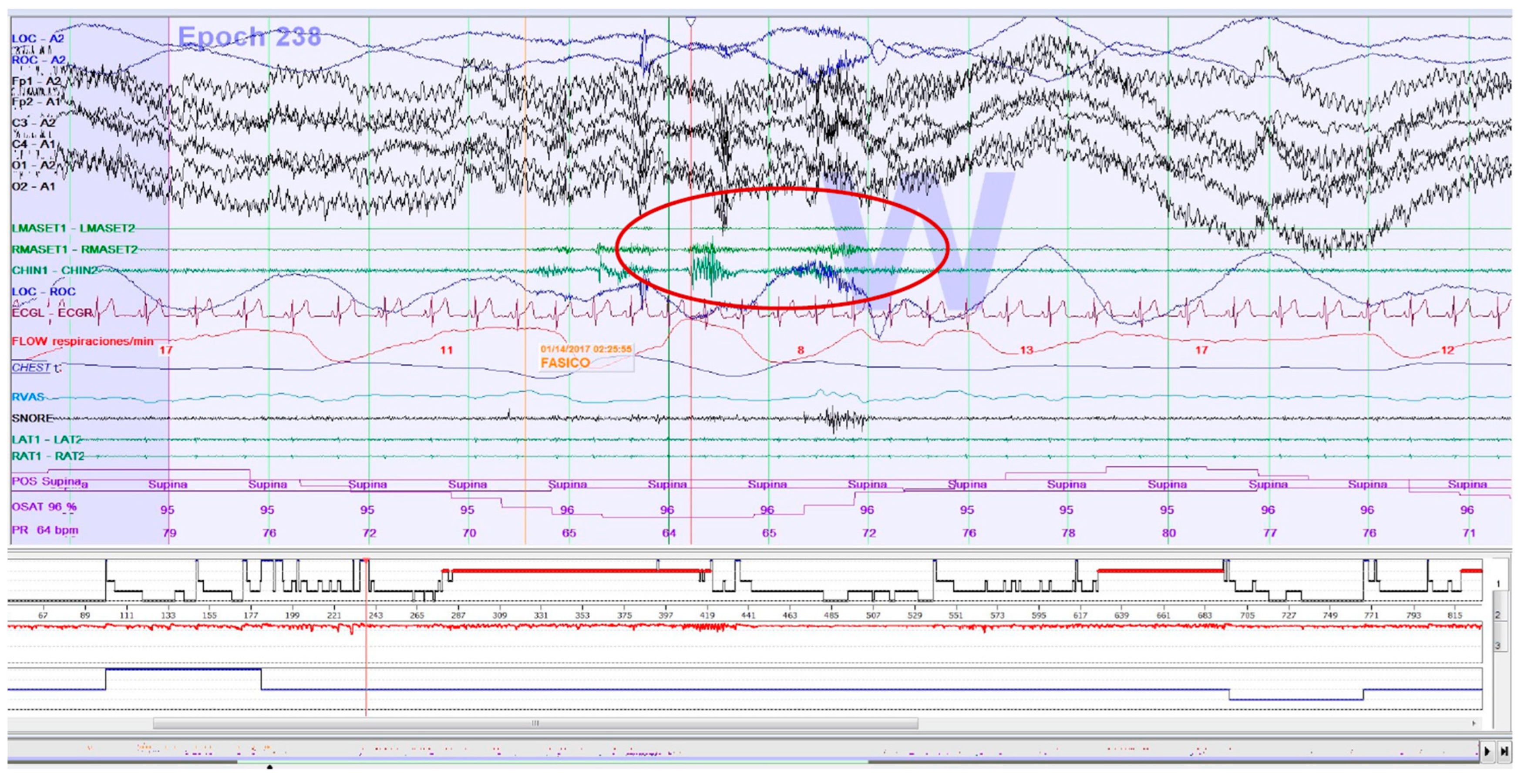Image resolution: width=1521 pixels, height=784 pixels.
Task: Click the ECGL - ECGR channel label
Action: (x=52, y=312)
